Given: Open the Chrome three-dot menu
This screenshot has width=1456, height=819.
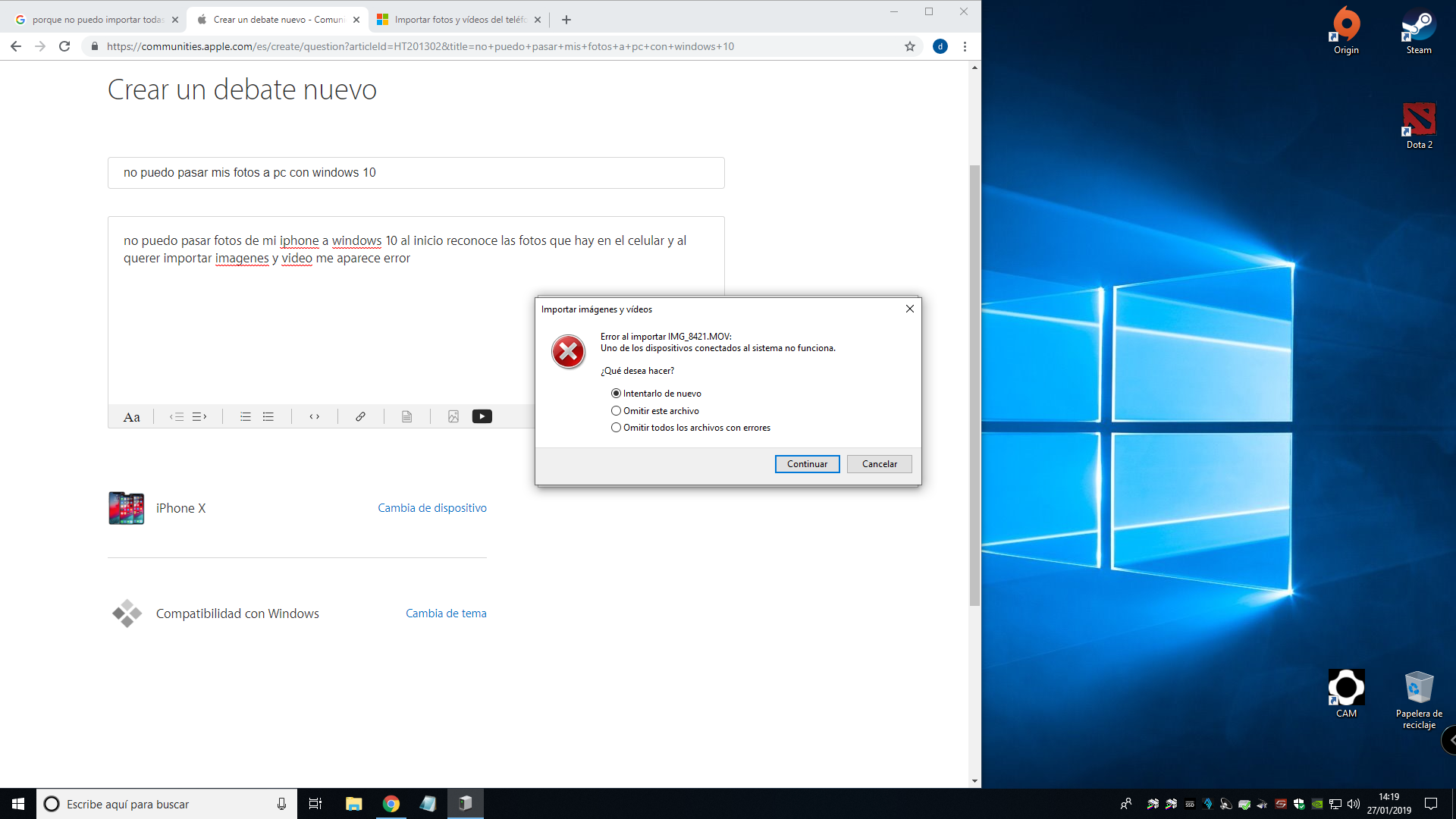Looking at the screenshot, I should 965,46.
